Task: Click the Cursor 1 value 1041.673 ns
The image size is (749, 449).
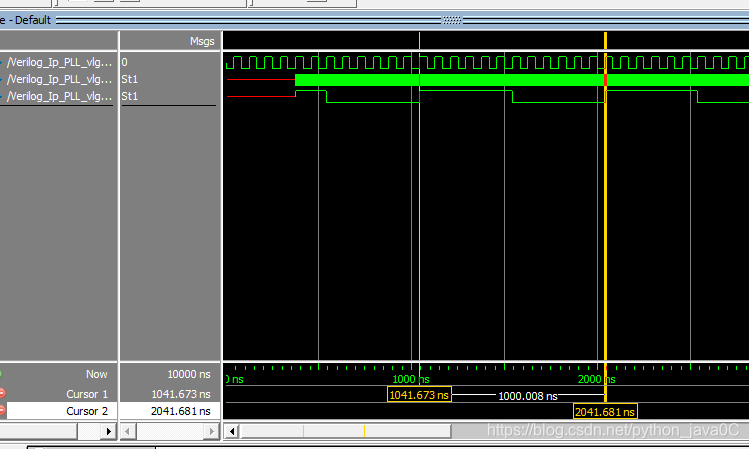Action: click(181, 394)
